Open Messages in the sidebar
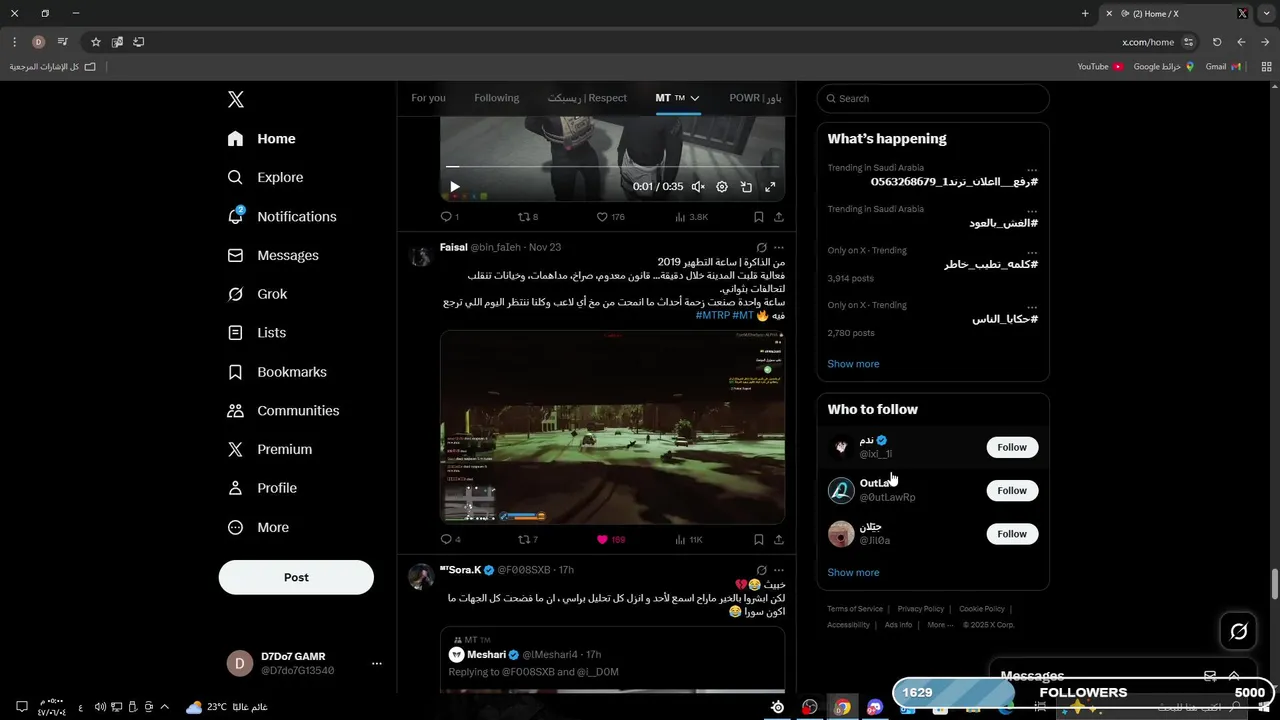Screen dimensions: 1280x720 (273, 255)
